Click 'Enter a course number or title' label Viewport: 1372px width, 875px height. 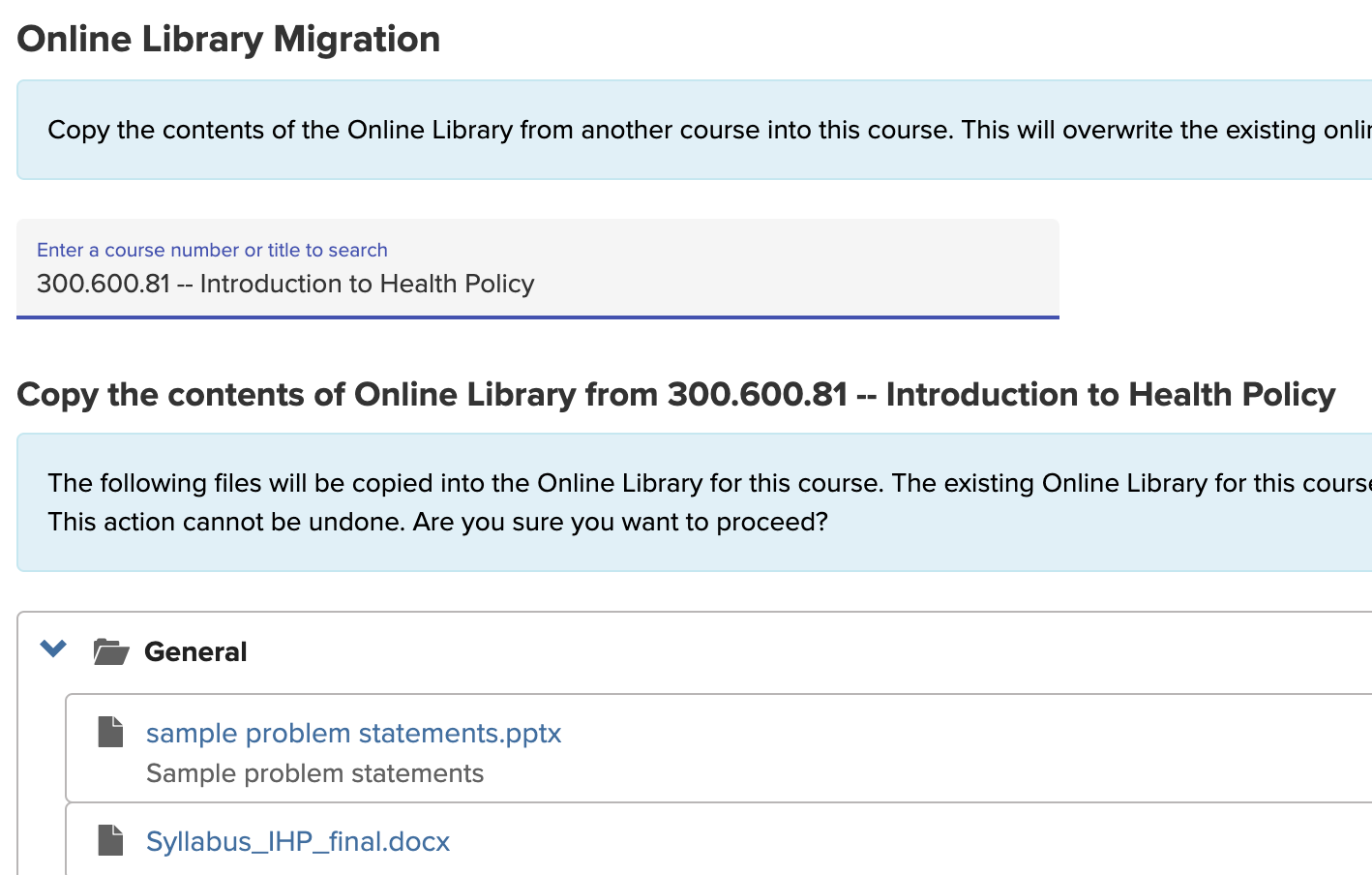[212, 250]
